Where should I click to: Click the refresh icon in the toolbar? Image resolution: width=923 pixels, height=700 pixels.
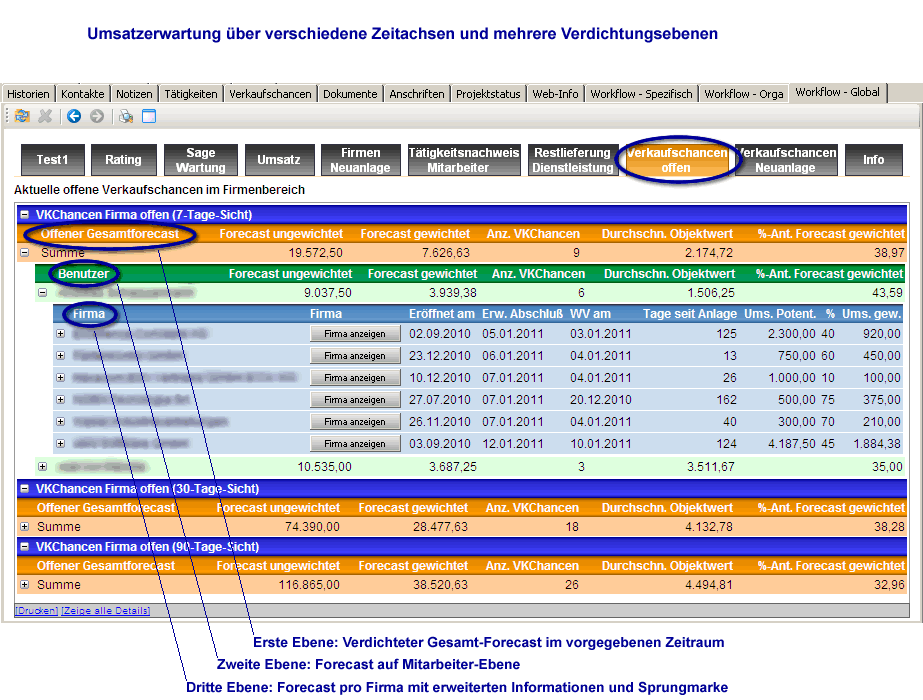22,116
